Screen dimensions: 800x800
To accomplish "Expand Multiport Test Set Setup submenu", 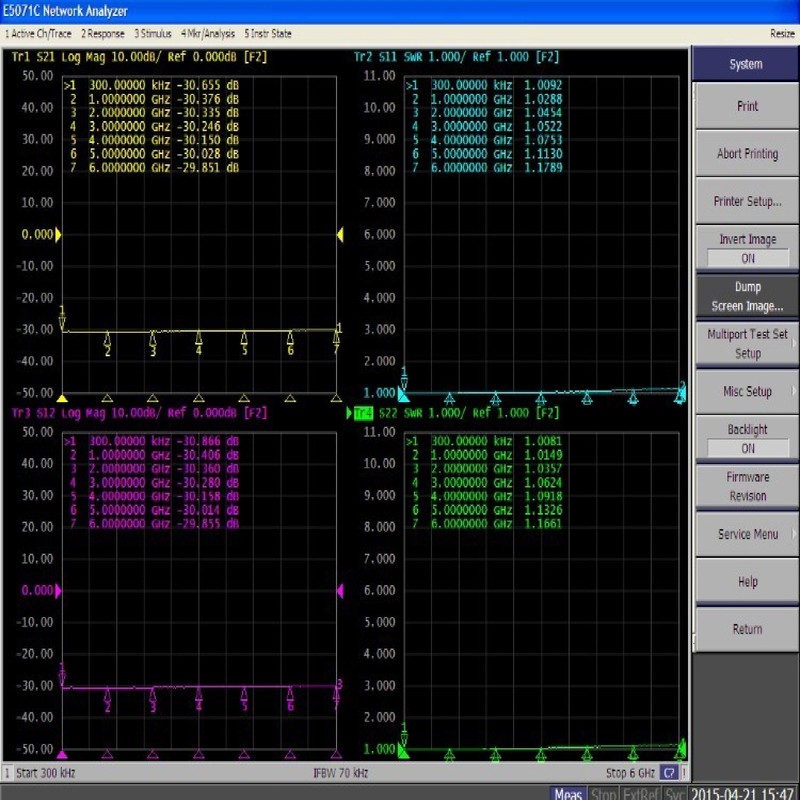I will [x=747, y=343].
